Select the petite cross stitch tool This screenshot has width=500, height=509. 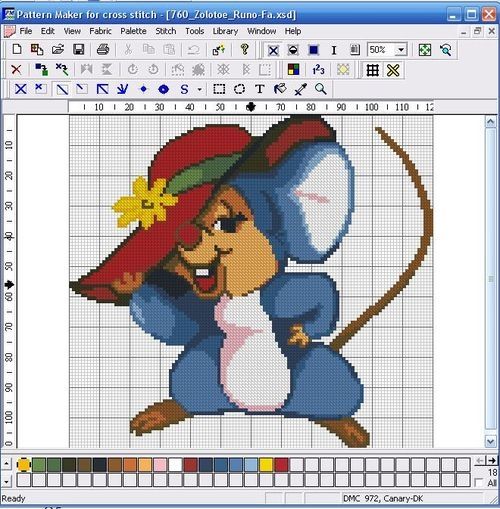(40, 89)
